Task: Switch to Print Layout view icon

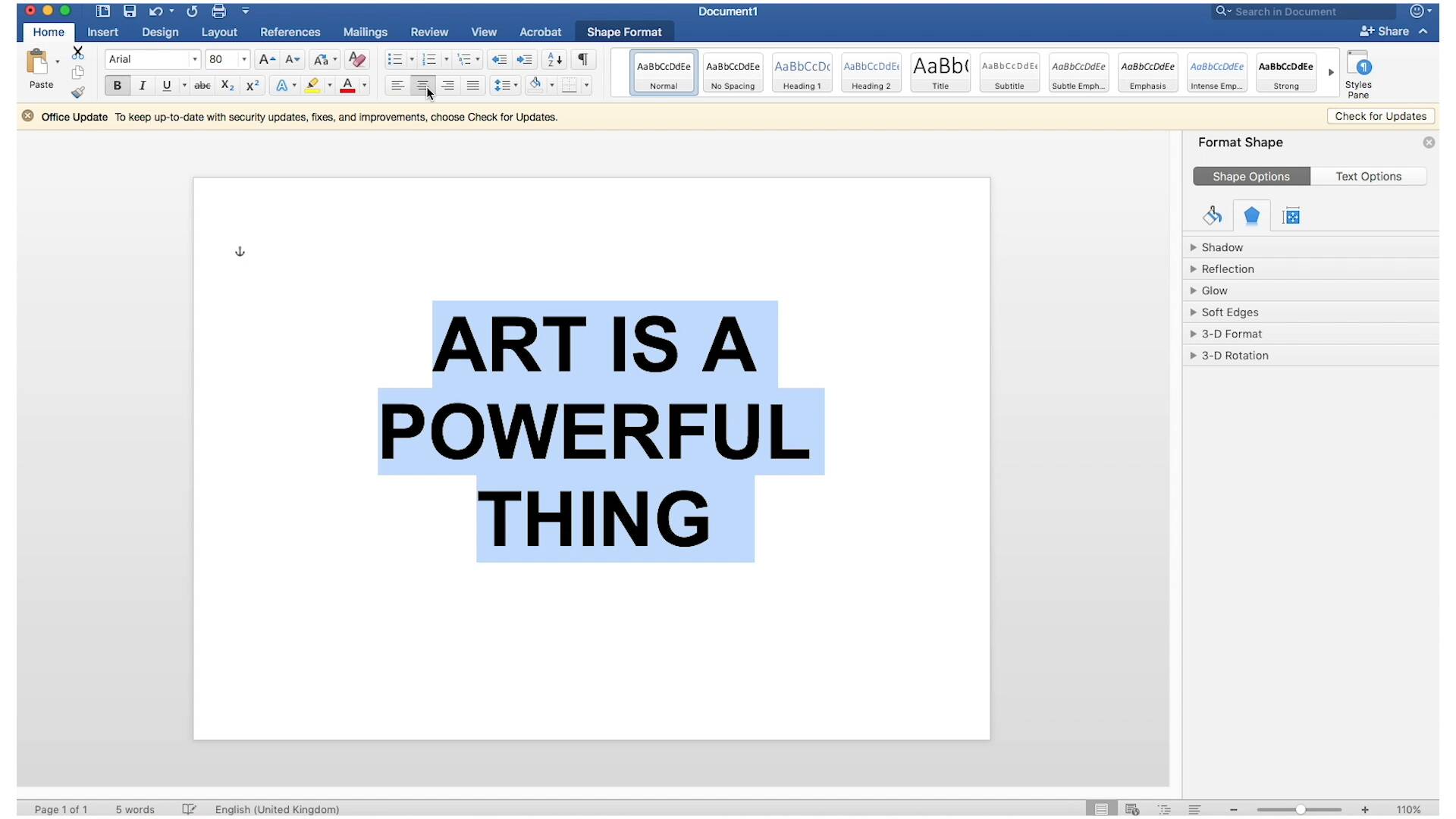Action: point(1101,809)
